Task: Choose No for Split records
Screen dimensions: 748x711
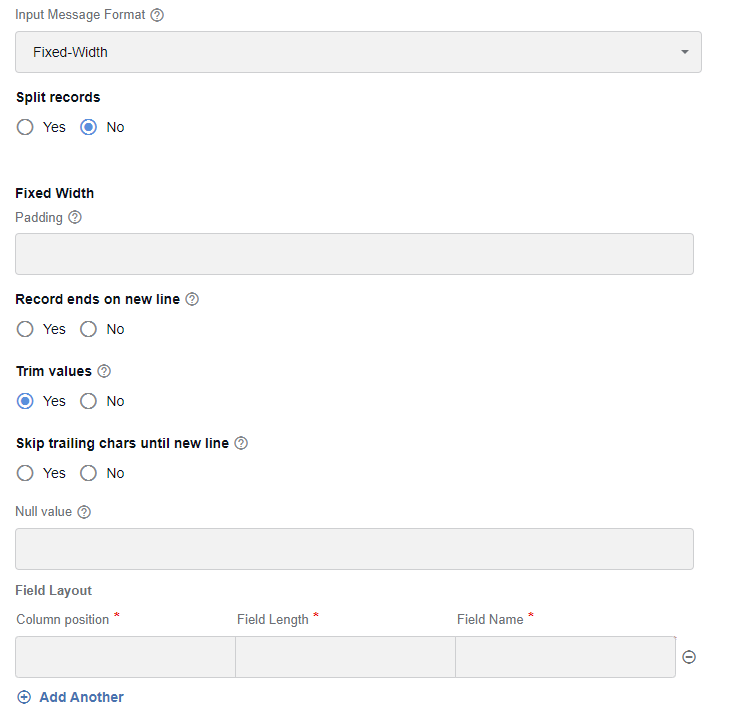Action: (88, 127)
